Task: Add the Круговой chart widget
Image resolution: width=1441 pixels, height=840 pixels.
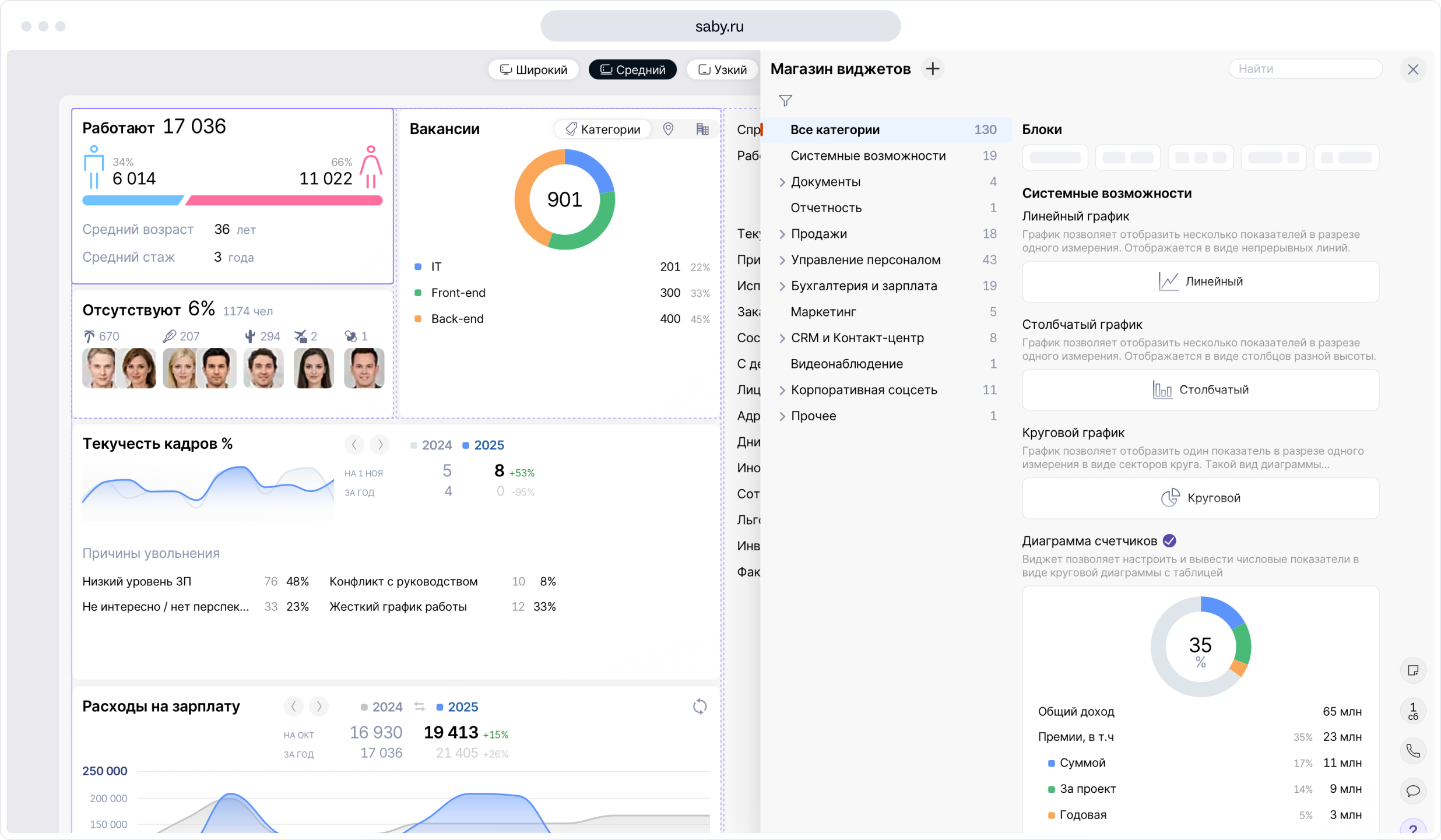Action: [1200, 498]
